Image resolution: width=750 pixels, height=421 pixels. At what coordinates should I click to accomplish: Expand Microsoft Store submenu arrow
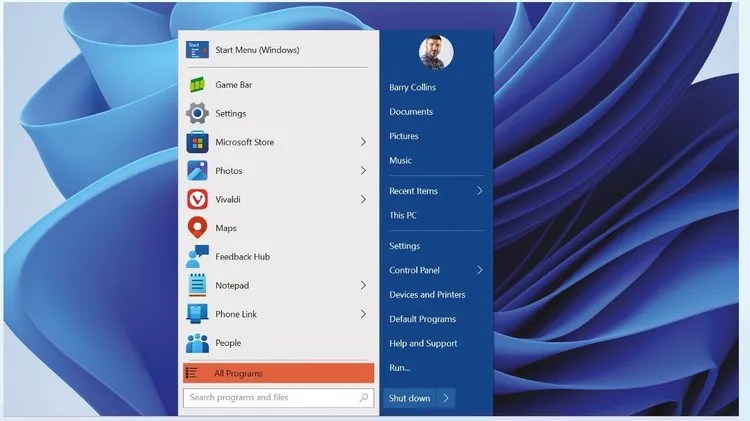click(363, 142)
